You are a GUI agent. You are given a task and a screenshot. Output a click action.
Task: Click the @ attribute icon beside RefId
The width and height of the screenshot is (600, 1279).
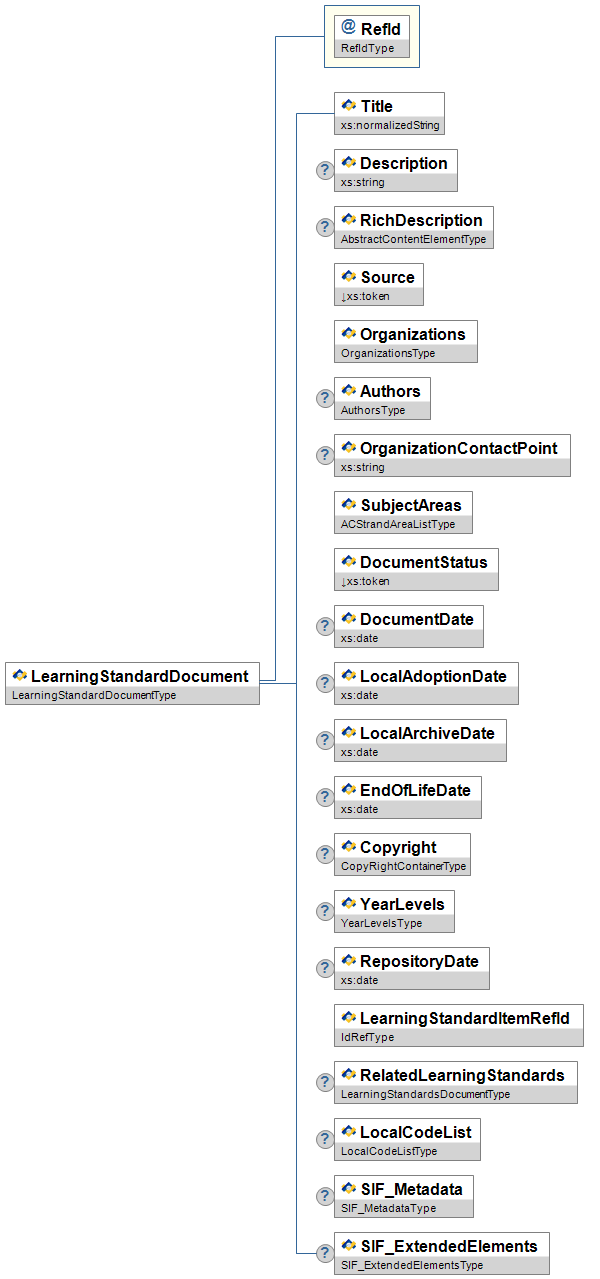coord(348,28)
